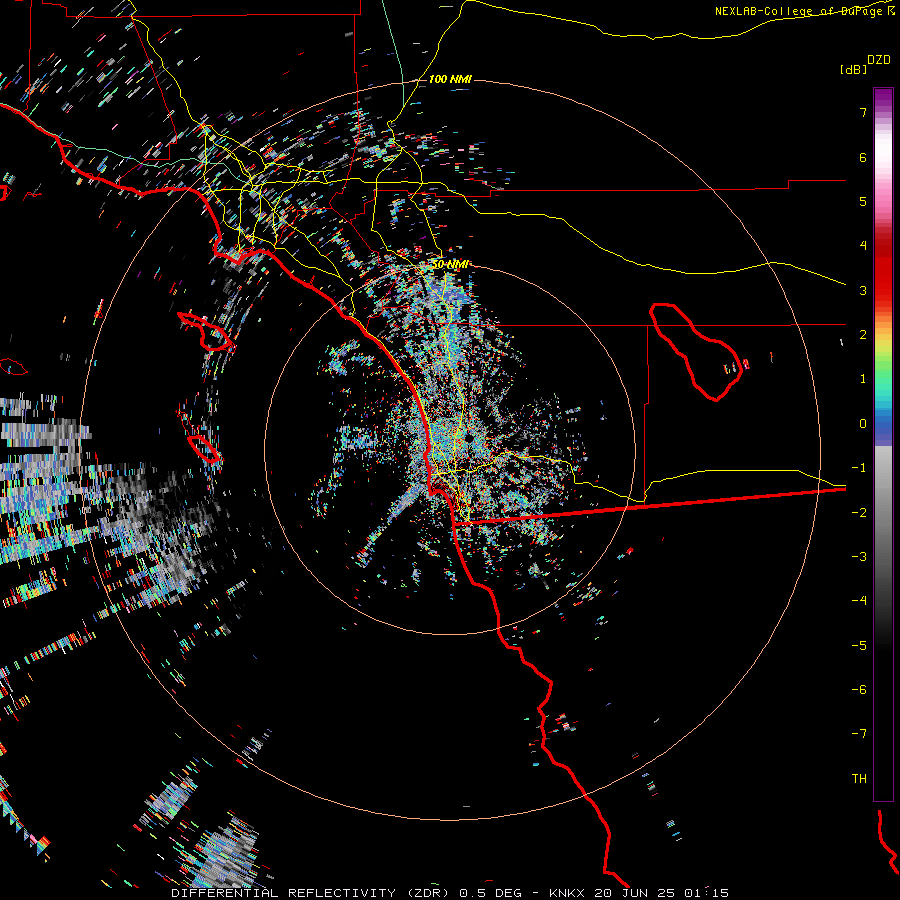Viewport: 900px width, 900px height.
Task: Click the 0.5 DEG elevation text
Action: (490, 893)
